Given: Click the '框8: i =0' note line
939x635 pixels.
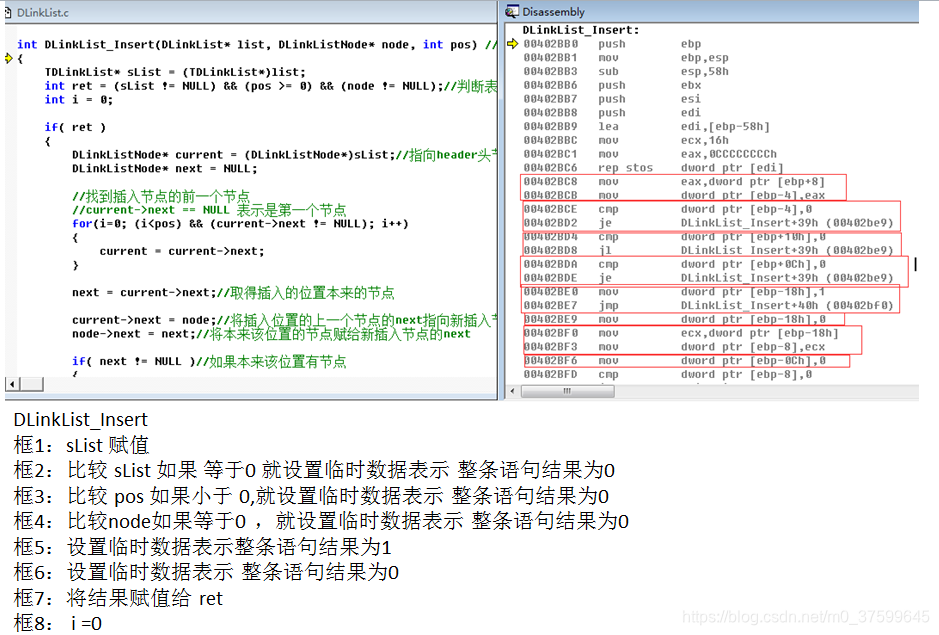Looking at the screenshot, I should [57, 623].
